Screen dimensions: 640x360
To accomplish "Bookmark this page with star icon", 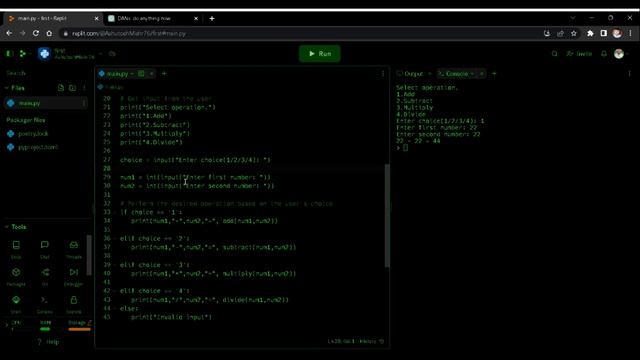I will (x=573, y=33).
